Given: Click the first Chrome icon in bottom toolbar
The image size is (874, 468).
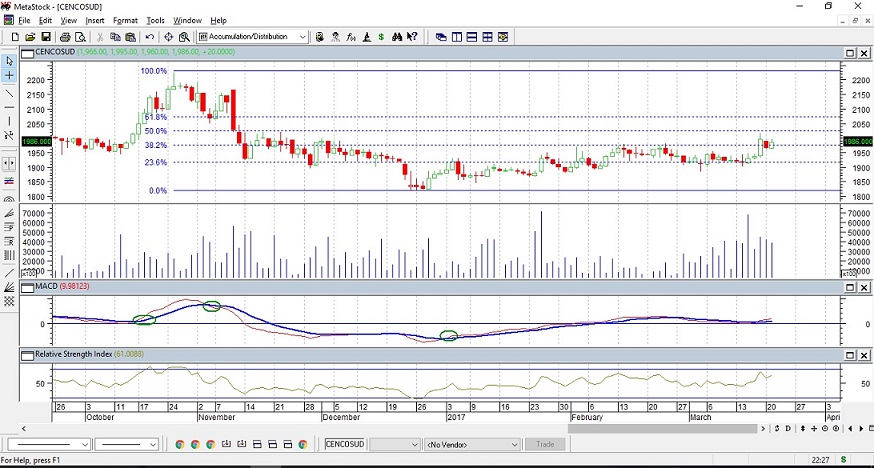Looking at the screenshot, I should click(x=179, y=444).
